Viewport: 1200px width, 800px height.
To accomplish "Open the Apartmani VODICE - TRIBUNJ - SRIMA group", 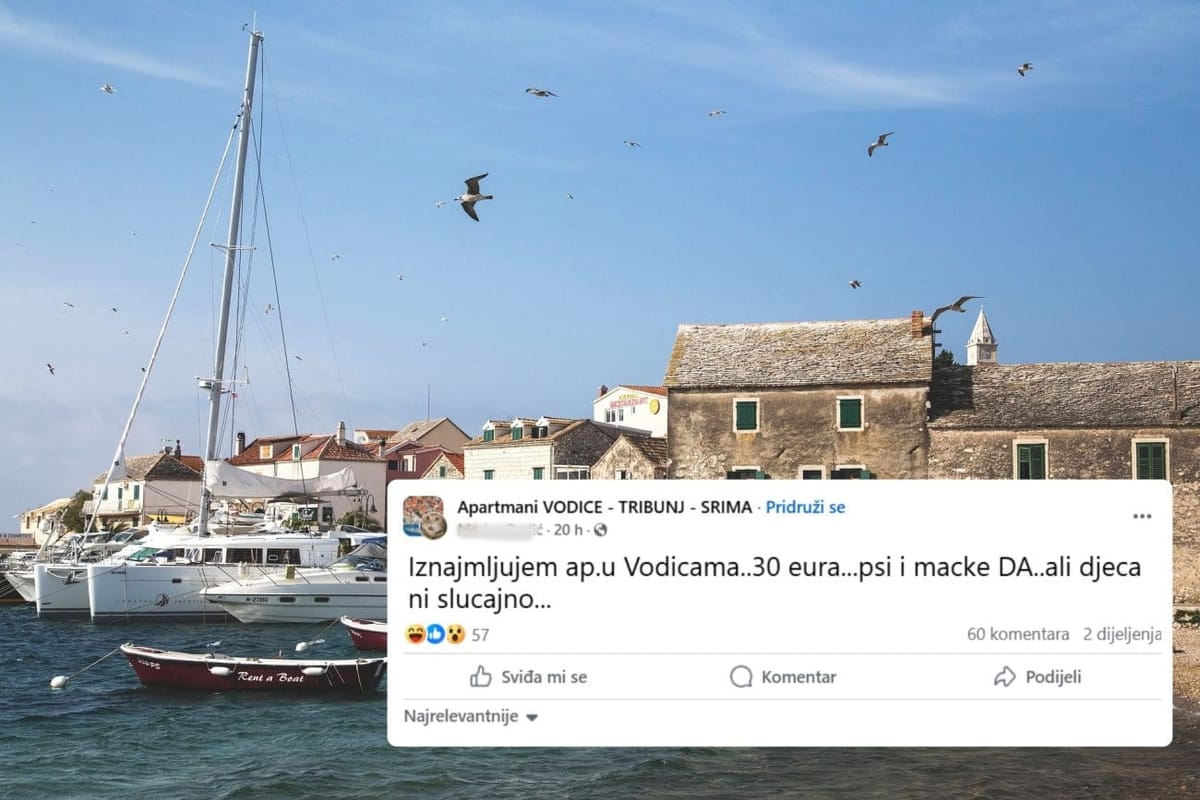I will [605, 507].
